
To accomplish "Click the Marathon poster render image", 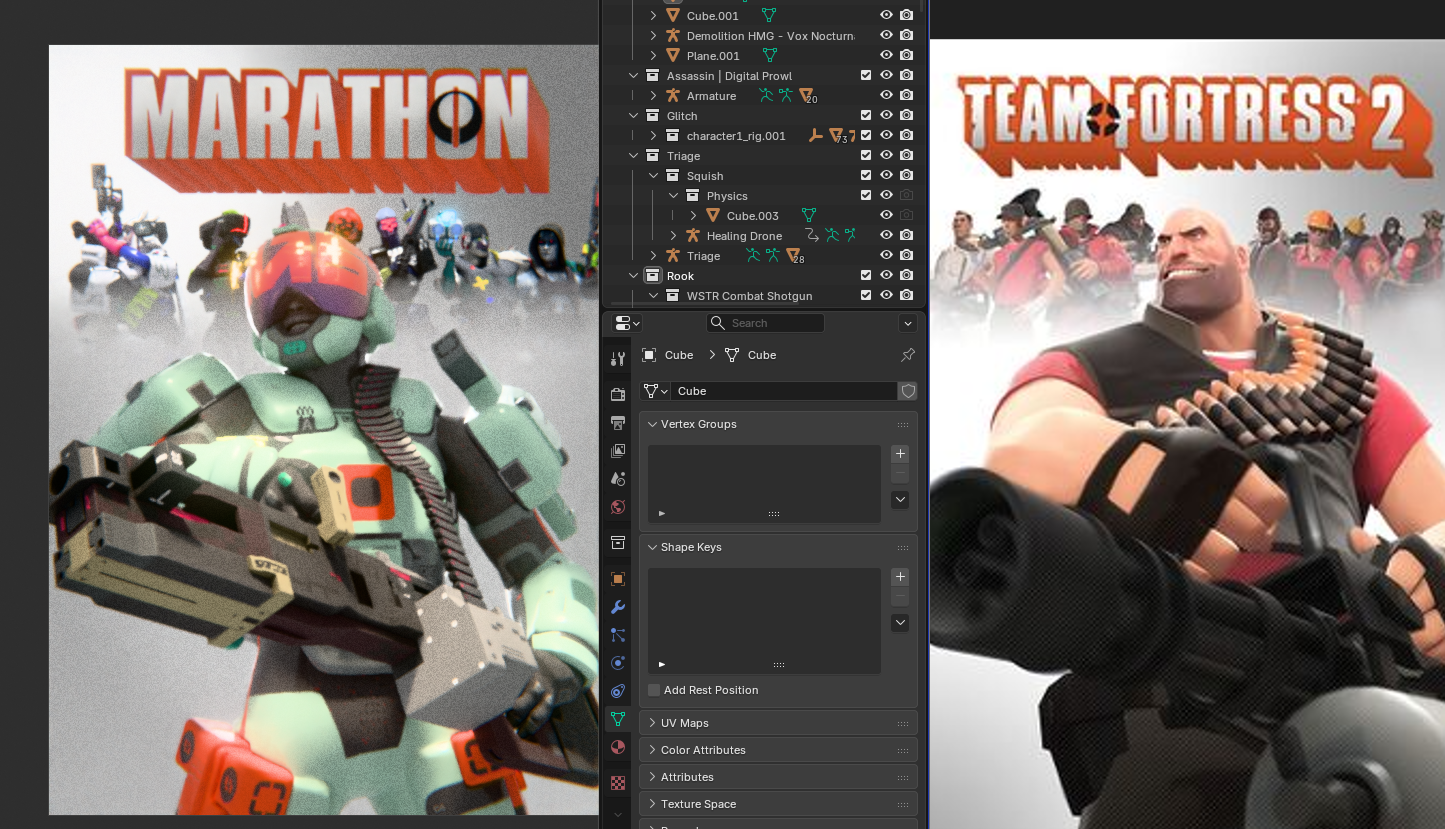I will tap(323, 430).
